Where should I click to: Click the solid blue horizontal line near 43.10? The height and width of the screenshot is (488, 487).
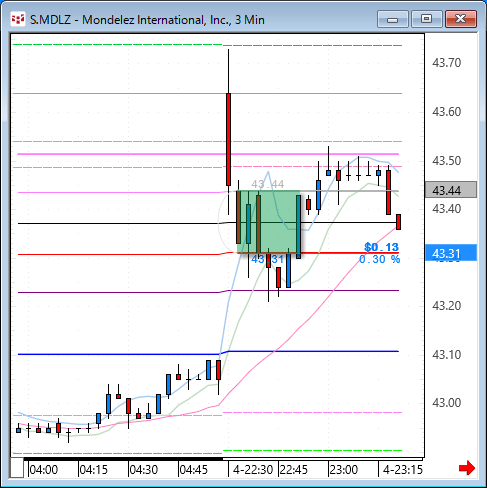(x=208, y=352)
